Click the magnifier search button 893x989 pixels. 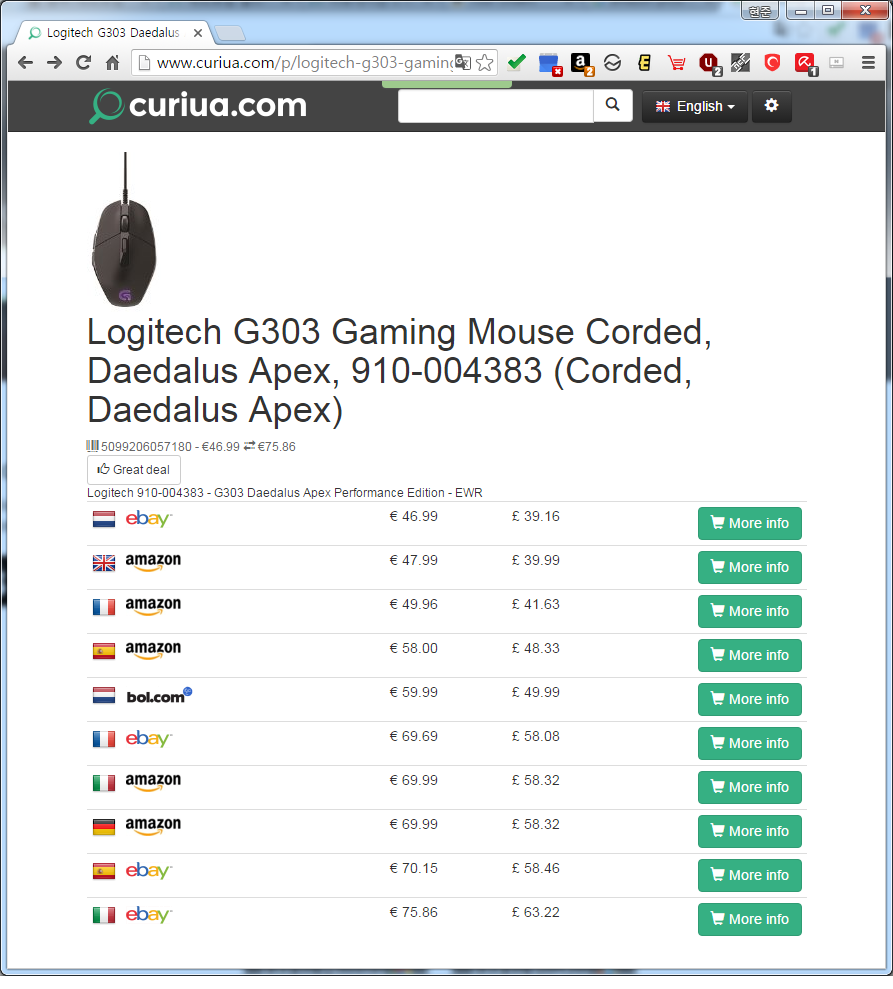coord(613,105)
